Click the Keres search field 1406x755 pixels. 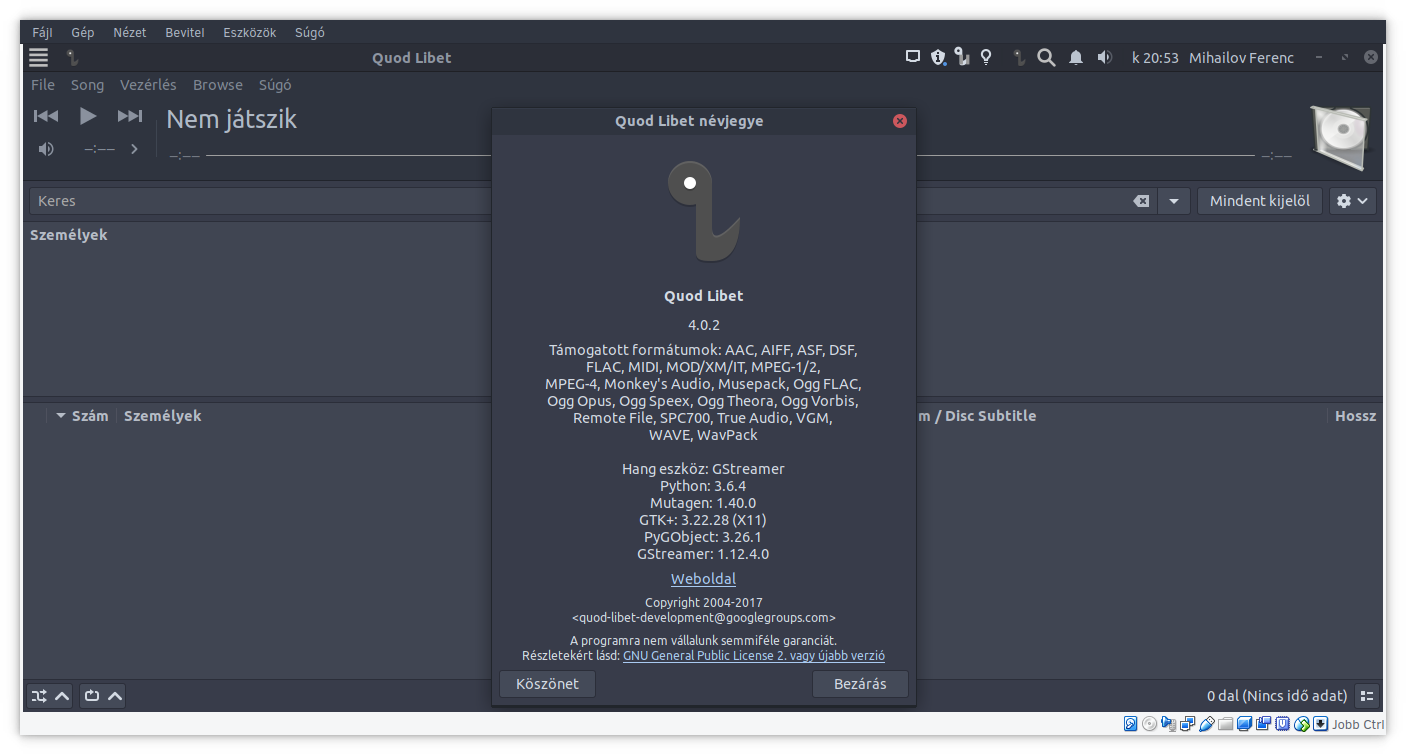tap(580, 201)
